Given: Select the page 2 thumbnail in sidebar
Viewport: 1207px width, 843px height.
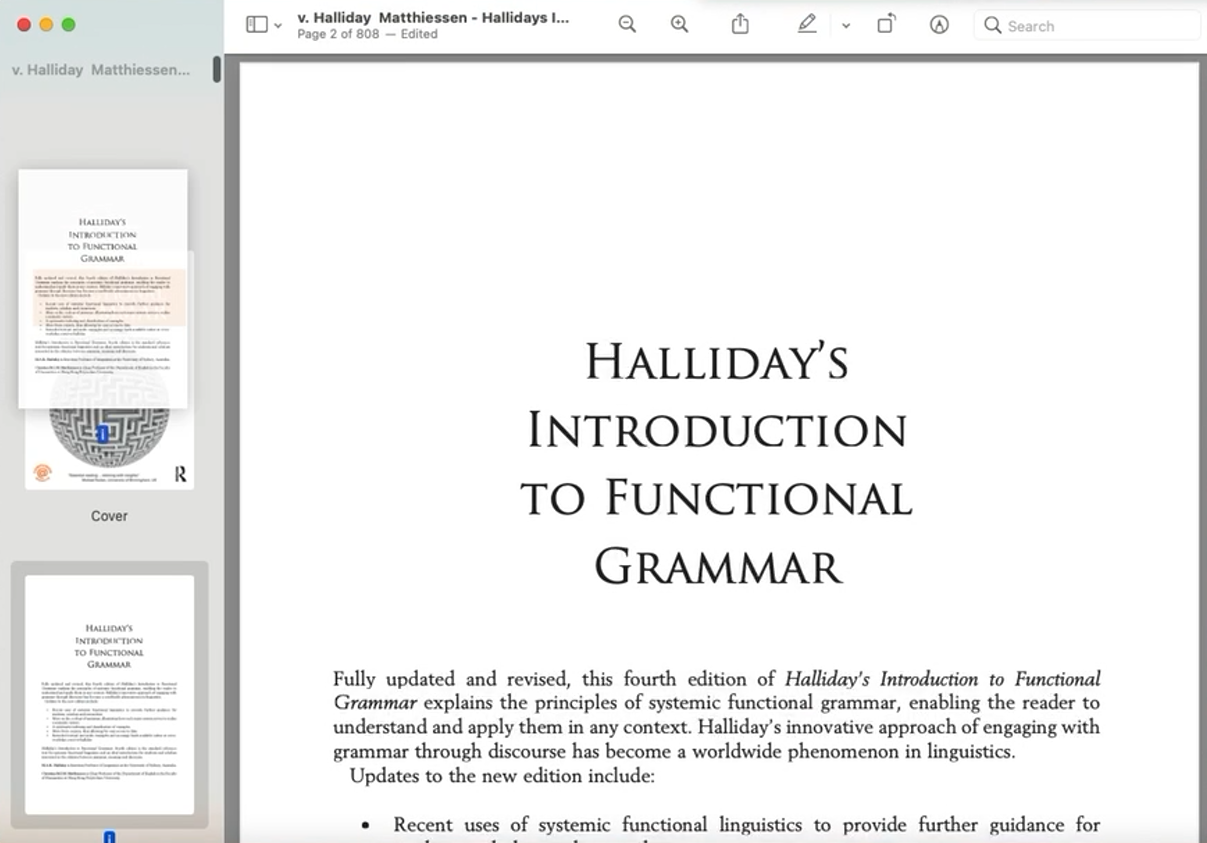Looking at the screenshot, I should point(109,694).
